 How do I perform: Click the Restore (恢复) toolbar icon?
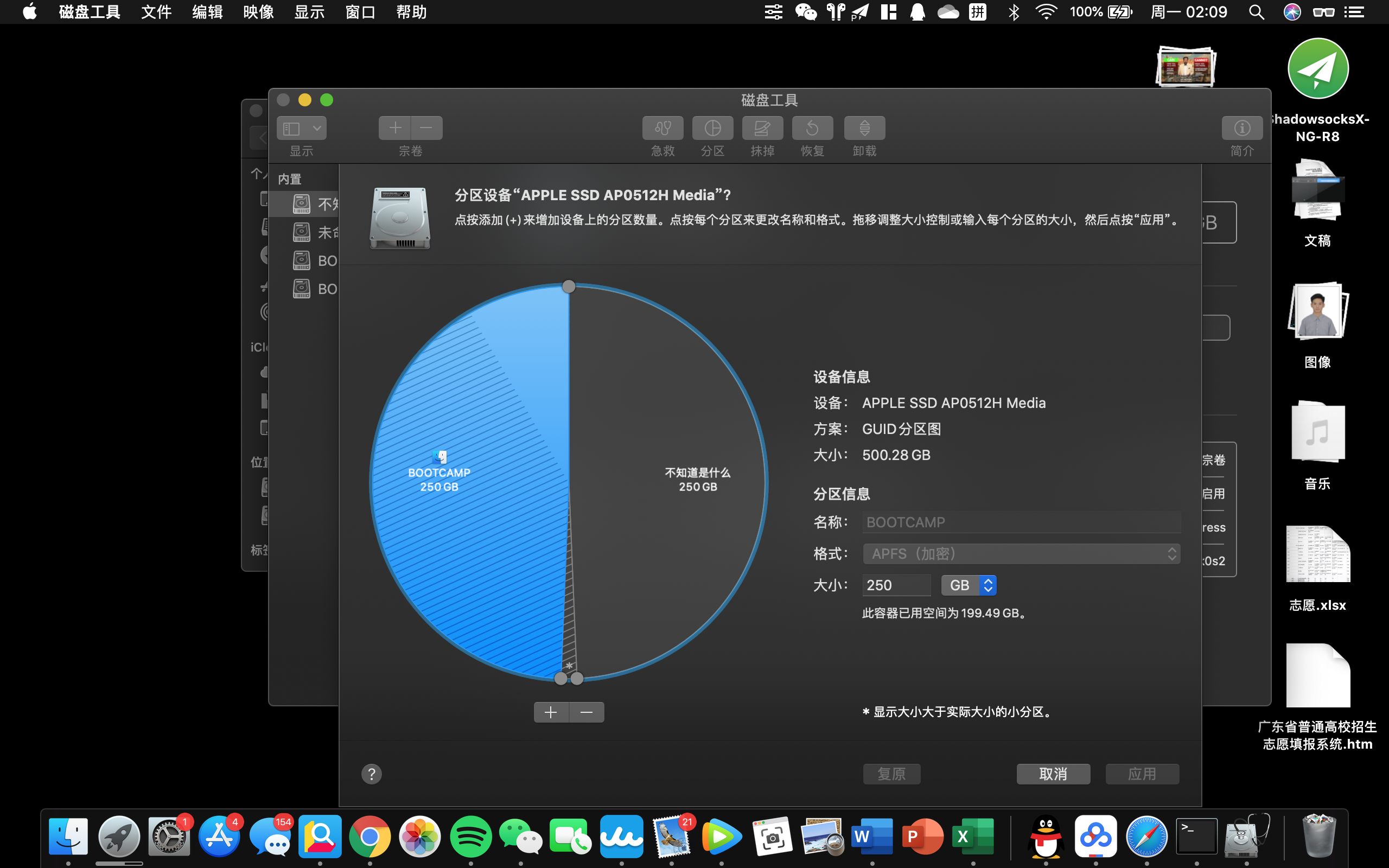812,128
